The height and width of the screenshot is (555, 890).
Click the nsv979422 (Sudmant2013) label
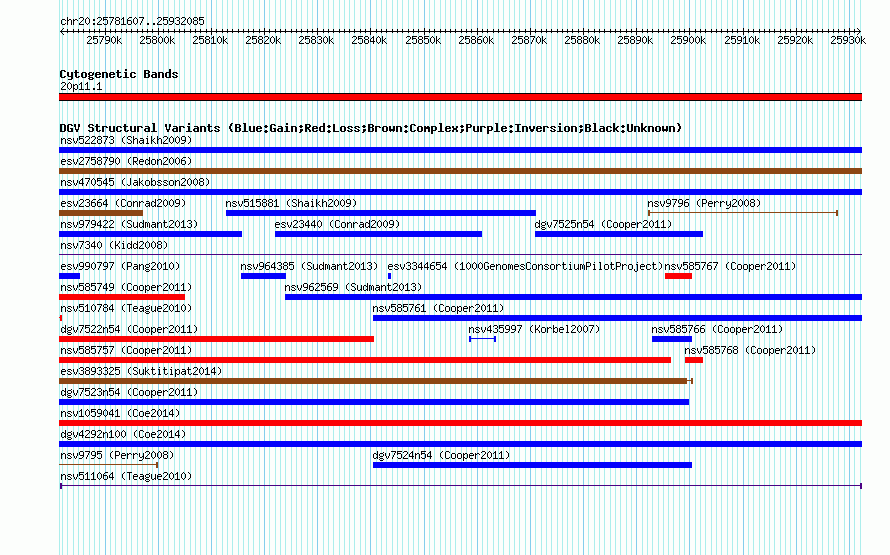(129, 224)
